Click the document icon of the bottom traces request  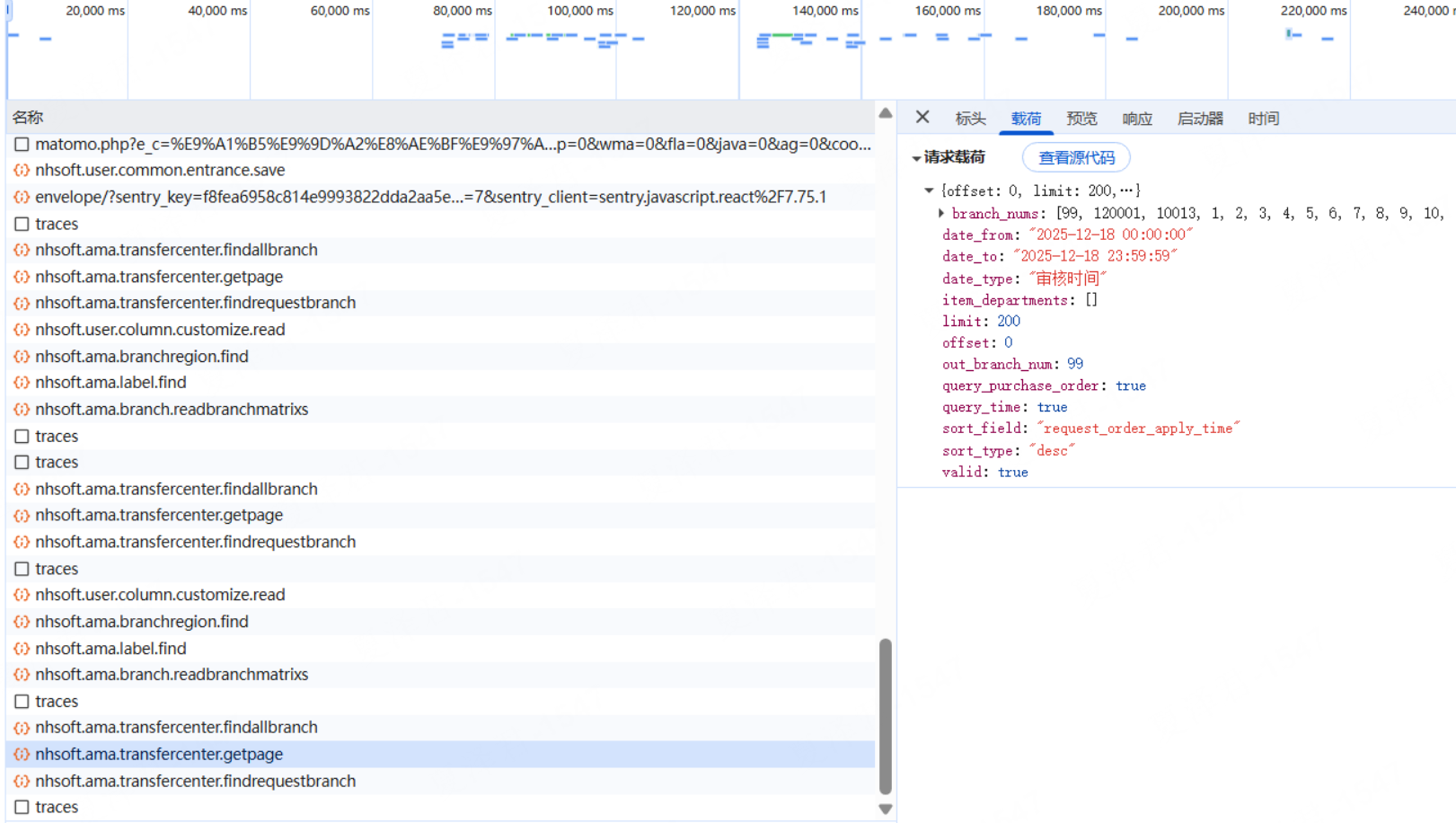(22, 808)
